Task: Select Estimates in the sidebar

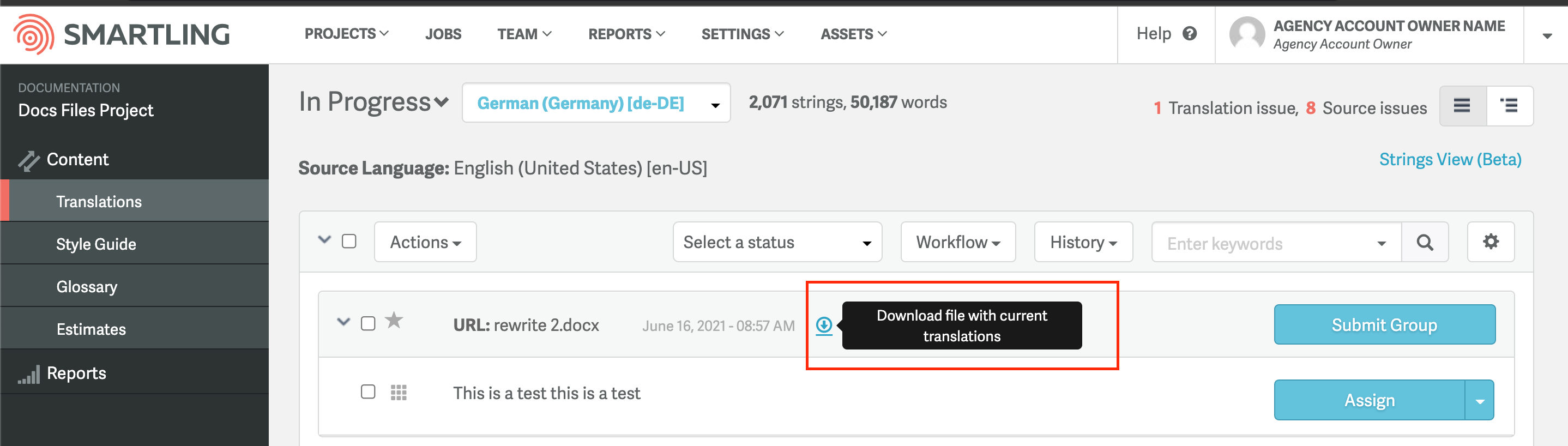Action: coord(135,329)
